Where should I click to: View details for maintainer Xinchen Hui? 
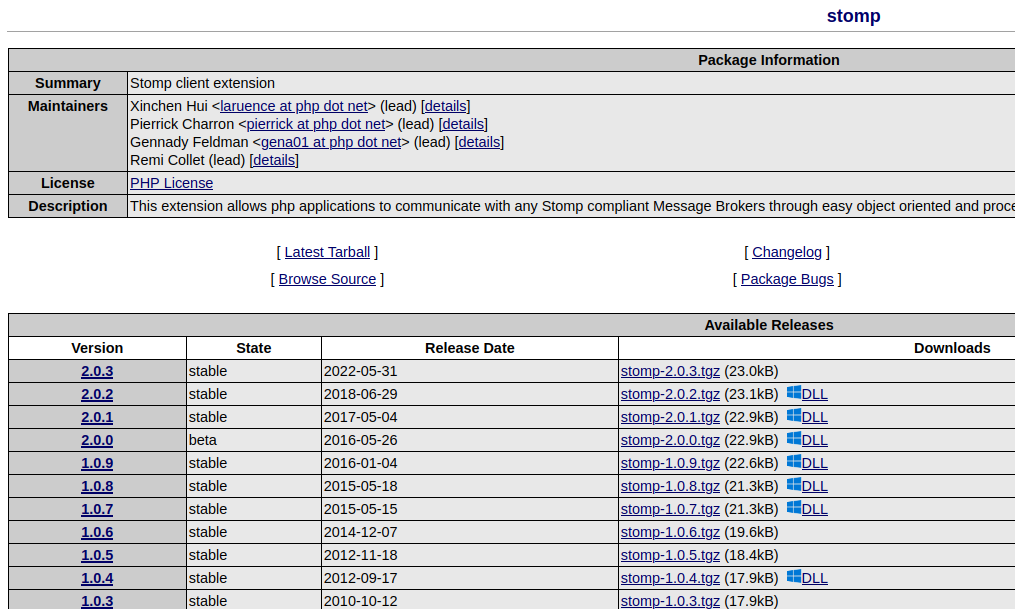445,106
